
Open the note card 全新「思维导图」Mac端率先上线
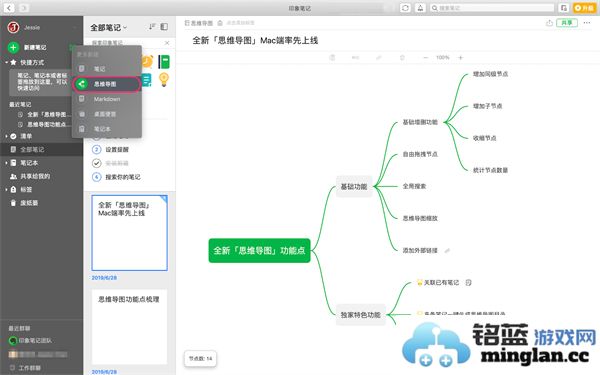click(129, 233)
